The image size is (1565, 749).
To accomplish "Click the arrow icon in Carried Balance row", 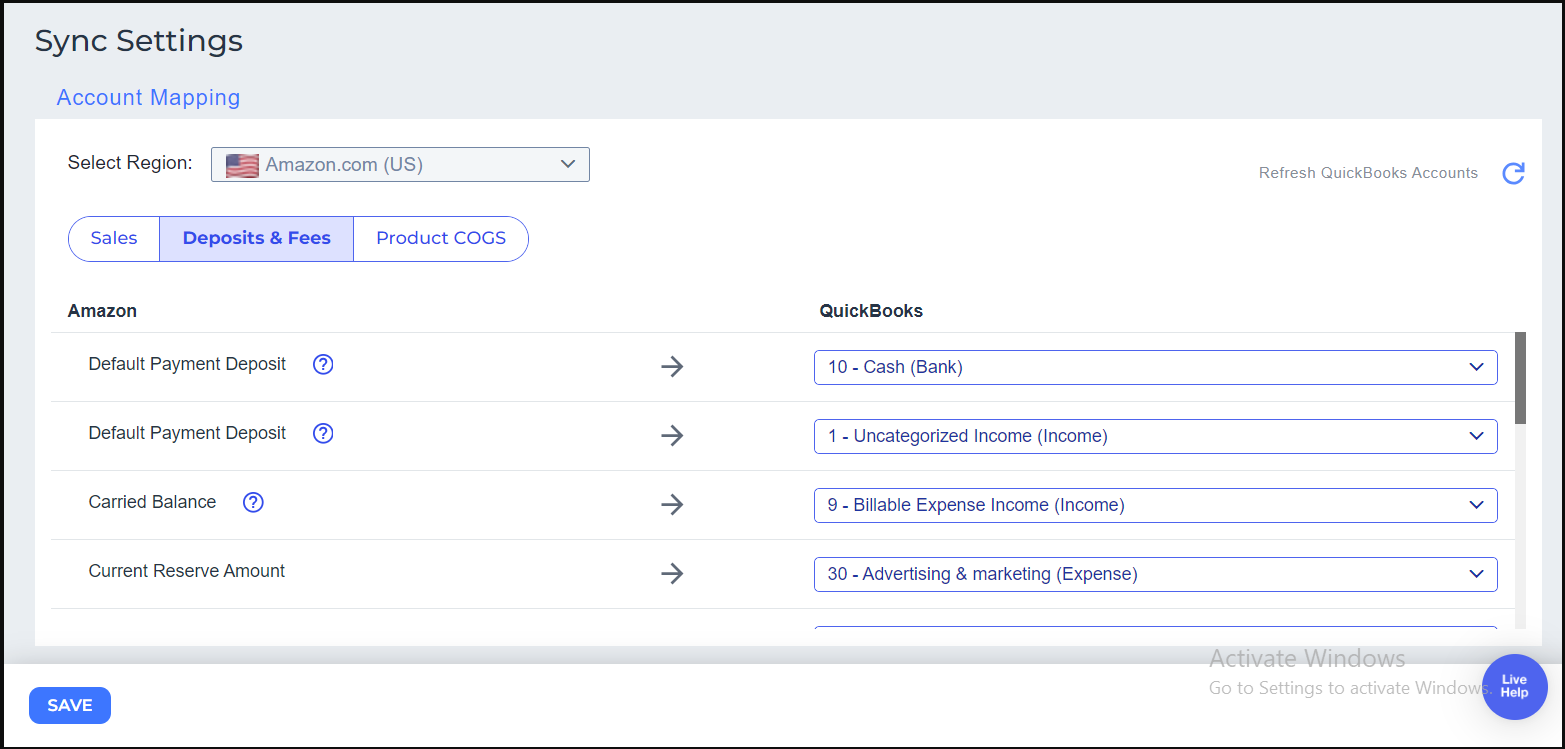I will click(x=672, y=505).
